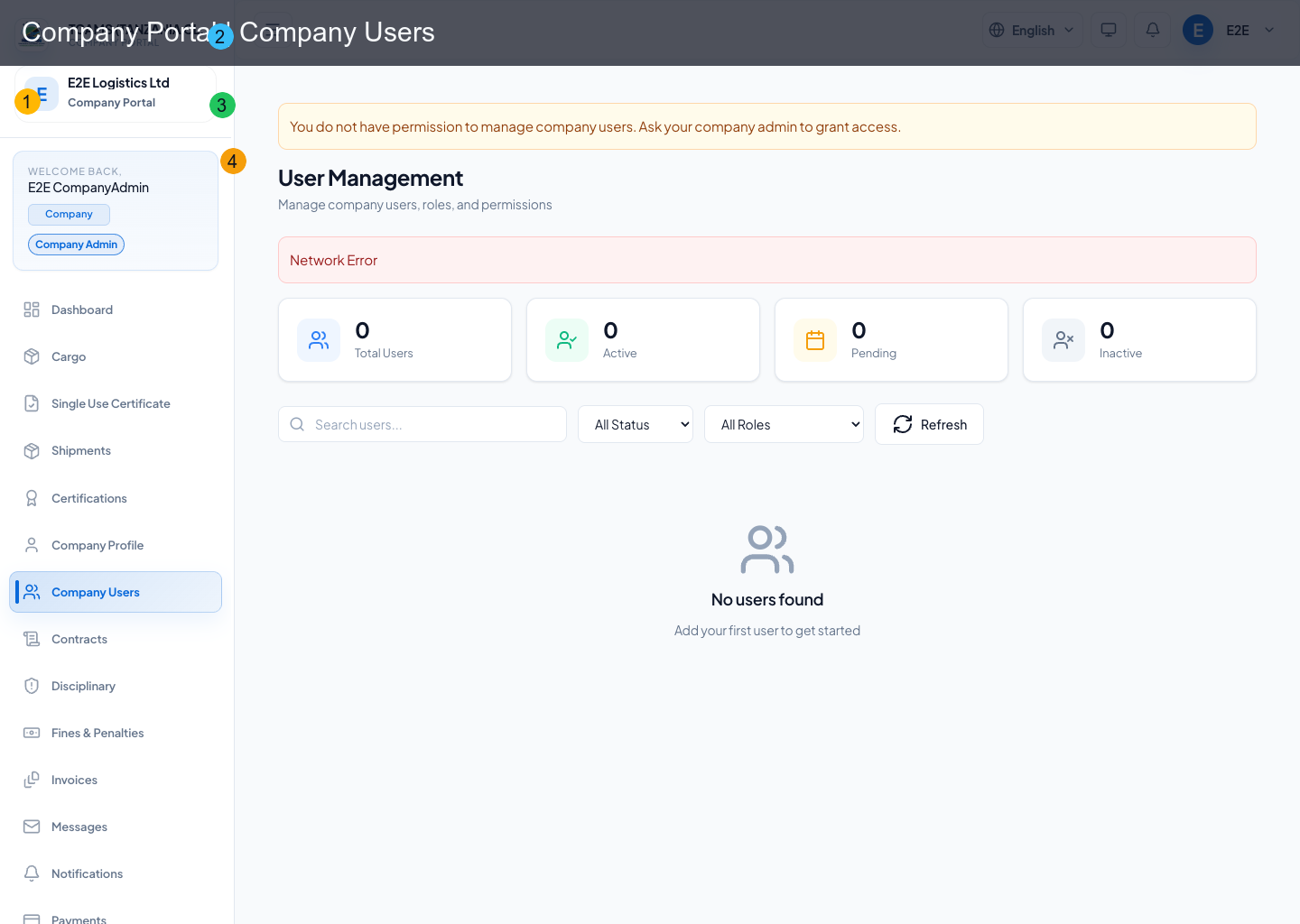The width and height of the screenshot is (1300, 924).
Task: Open the Dashboard icon in sidebar
Action: pos(32,310)
